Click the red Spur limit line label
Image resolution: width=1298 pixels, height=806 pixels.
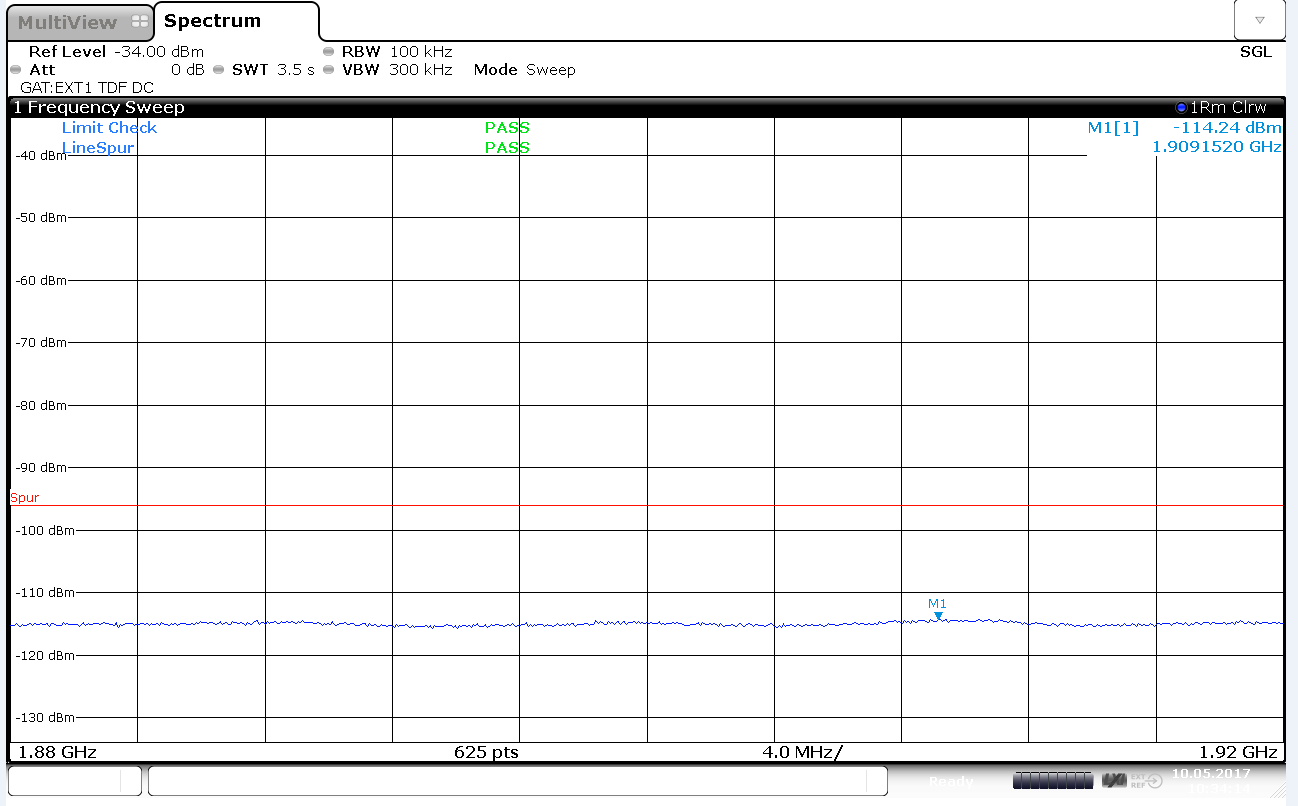(25, 498)
